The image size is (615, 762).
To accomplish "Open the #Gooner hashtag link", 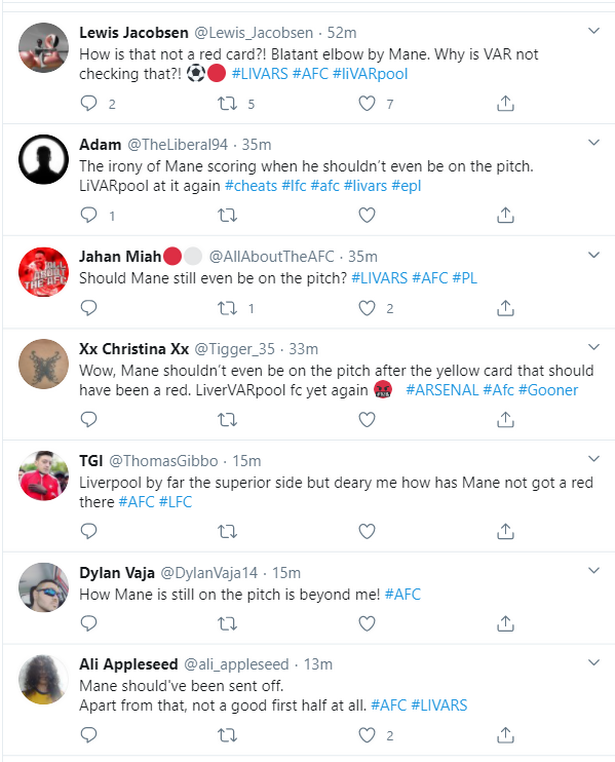I will (547, 390).
